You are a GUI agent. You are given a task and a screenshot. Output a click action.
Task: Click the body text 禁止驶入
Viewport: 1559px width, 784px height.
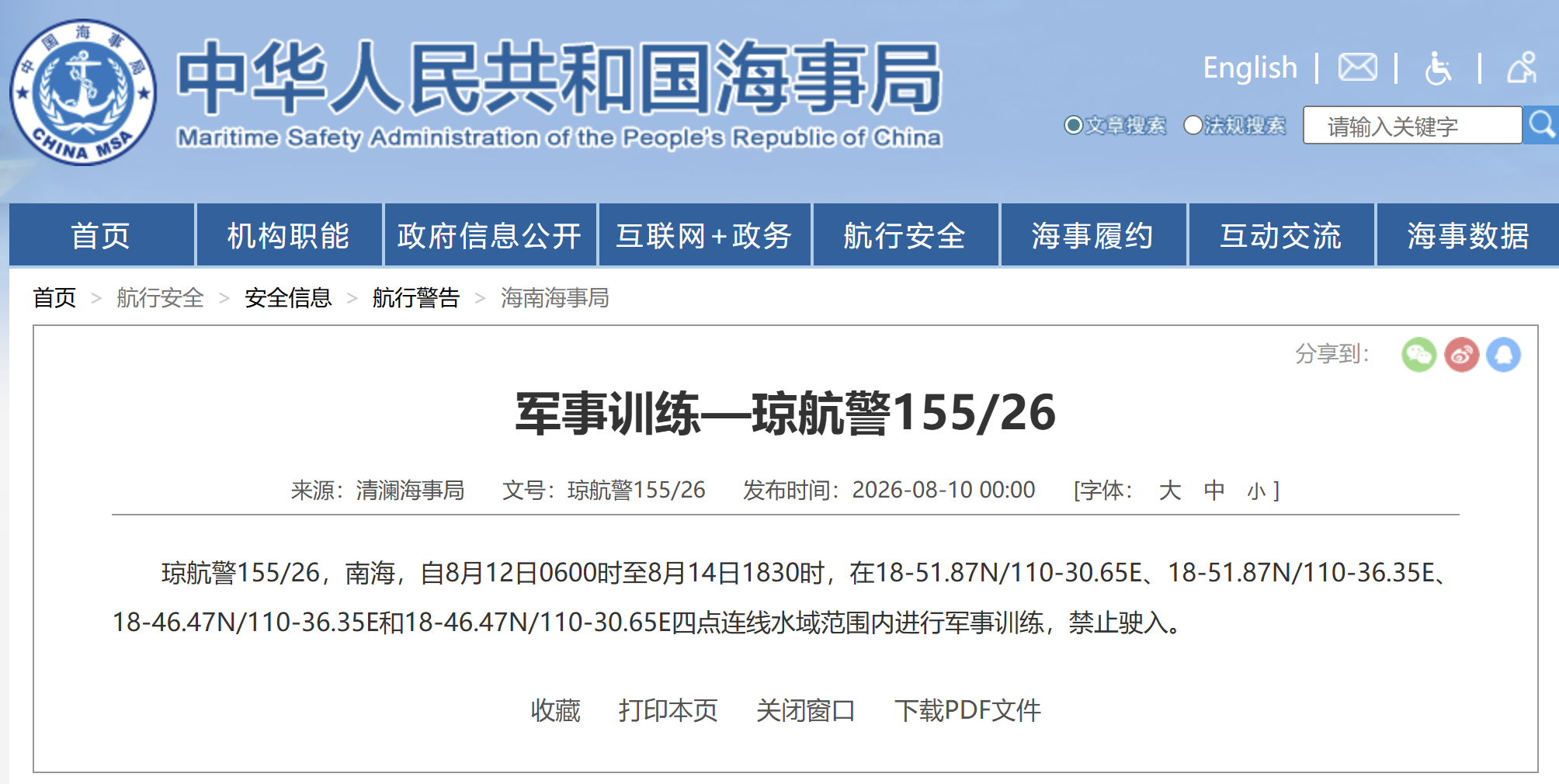click(x=1118, y=622)
